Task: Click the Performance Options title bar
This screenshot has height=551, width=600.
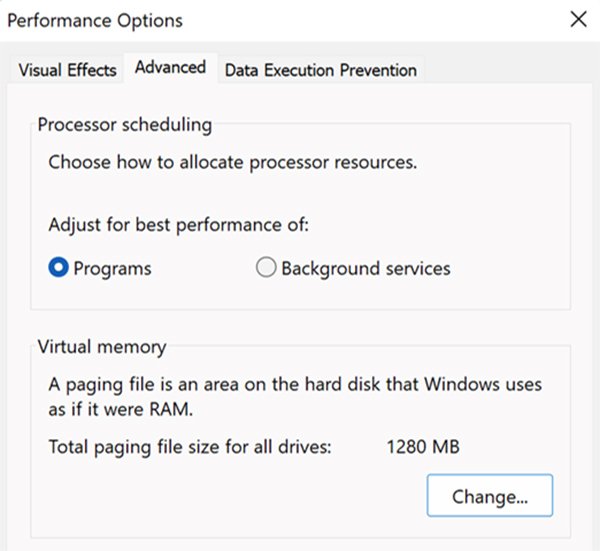Action: coord(300,19)
